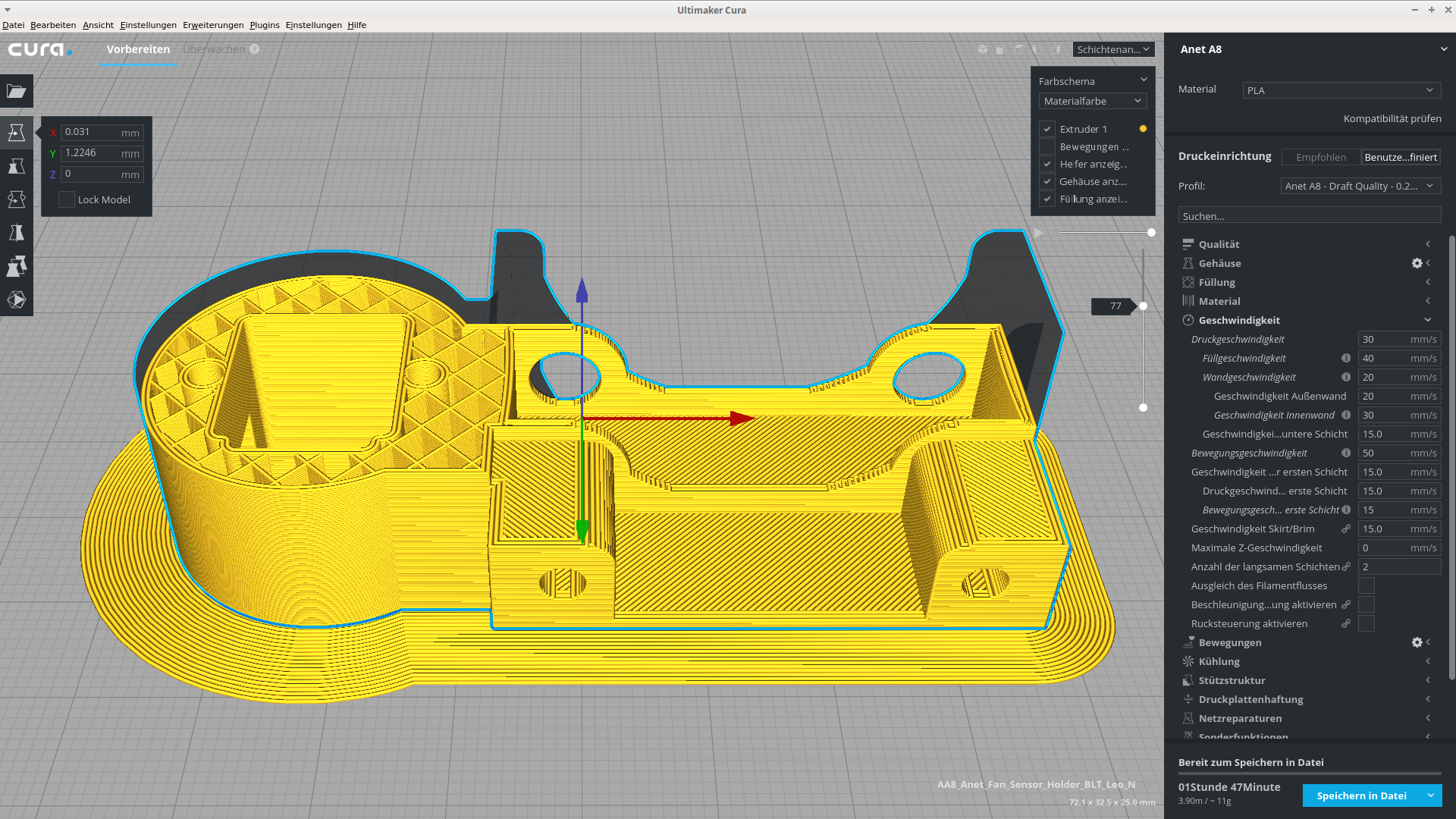Select the Rotate tool icon
The height and width of the screenshot is (819, 1456).
coord(16,199)
